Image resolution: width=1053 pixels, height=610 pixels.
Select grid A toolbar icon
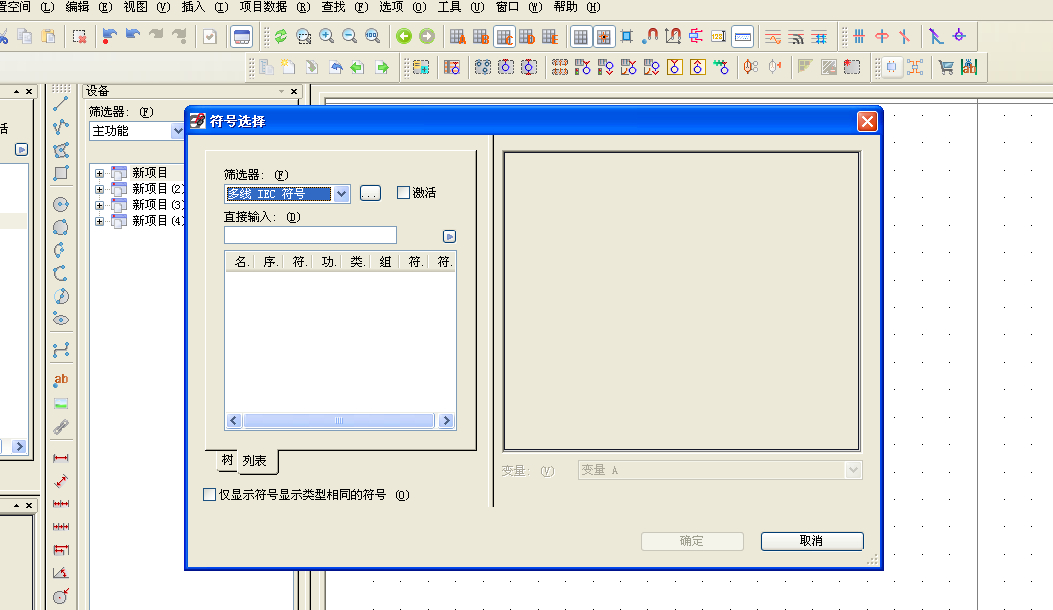tap(458, 36)
